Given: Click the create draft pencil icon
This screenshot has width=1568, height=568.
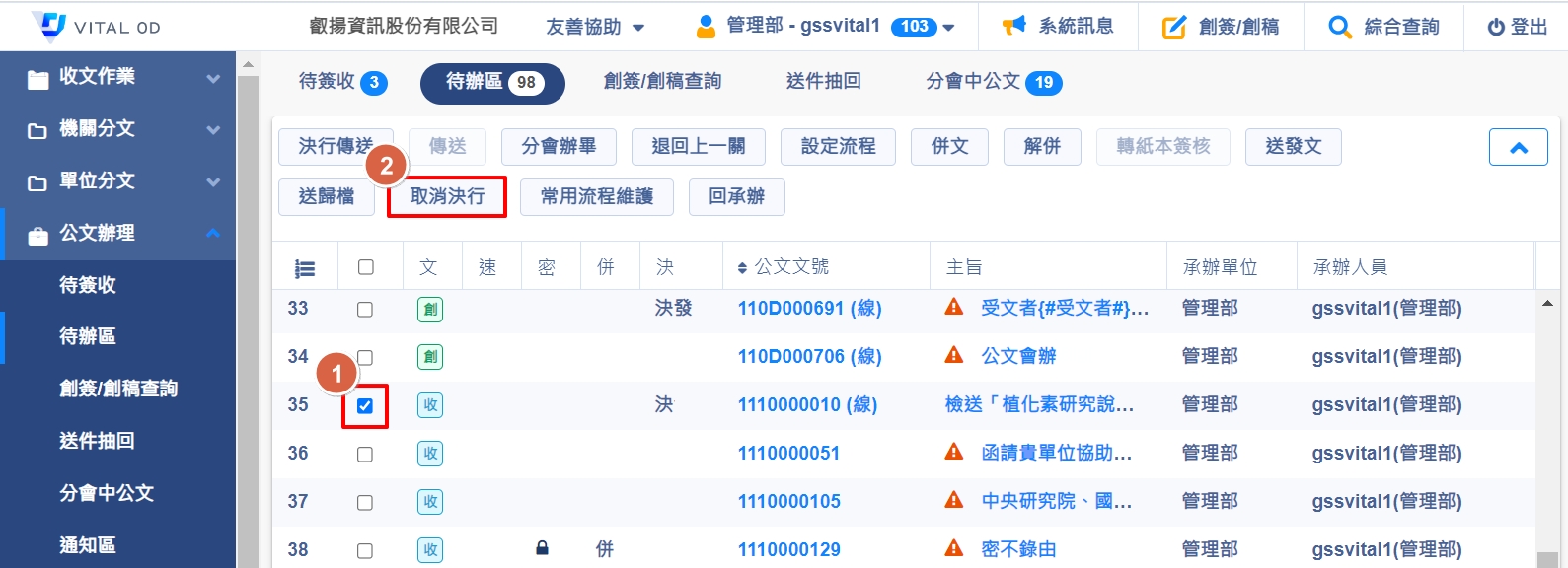Looking at the screenshot, I should (1173, 27).
